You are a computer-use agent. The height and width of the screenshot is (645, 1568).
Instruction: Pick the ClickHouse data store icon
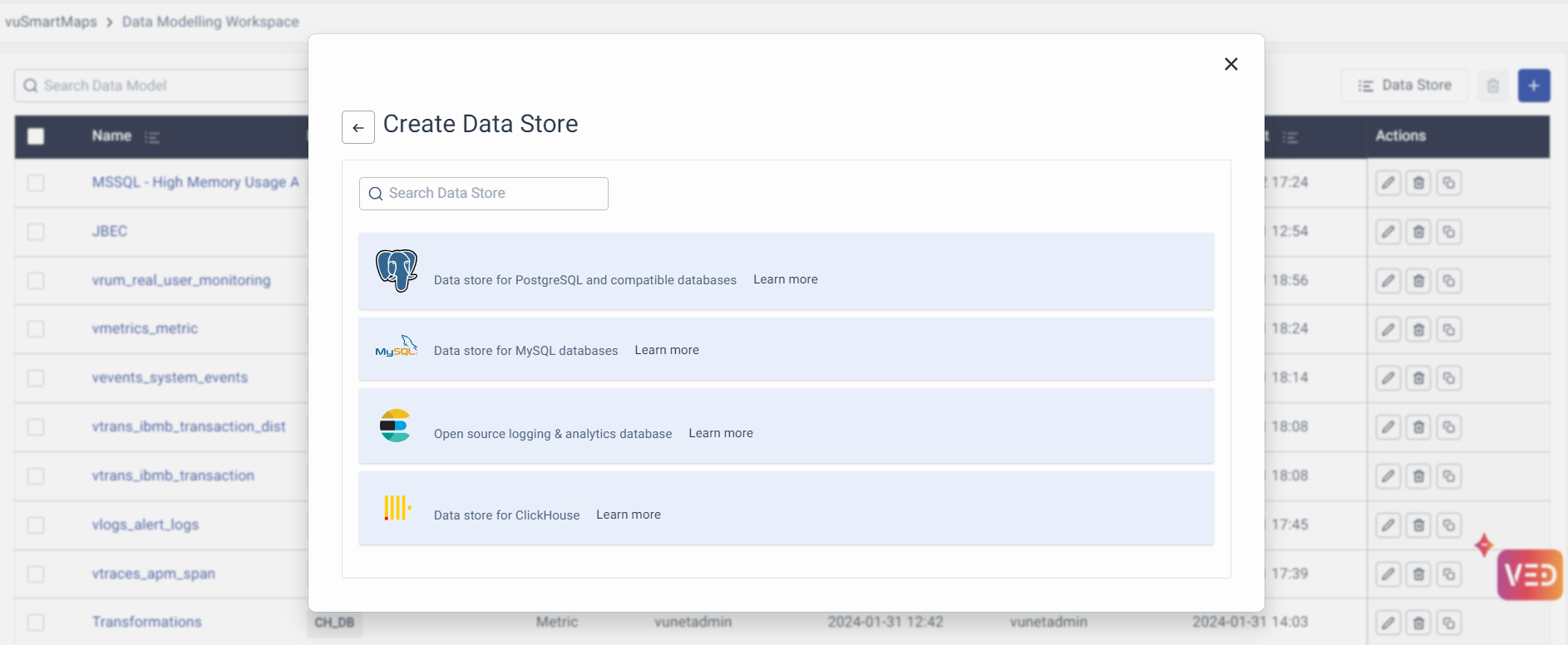pos(397,507)
